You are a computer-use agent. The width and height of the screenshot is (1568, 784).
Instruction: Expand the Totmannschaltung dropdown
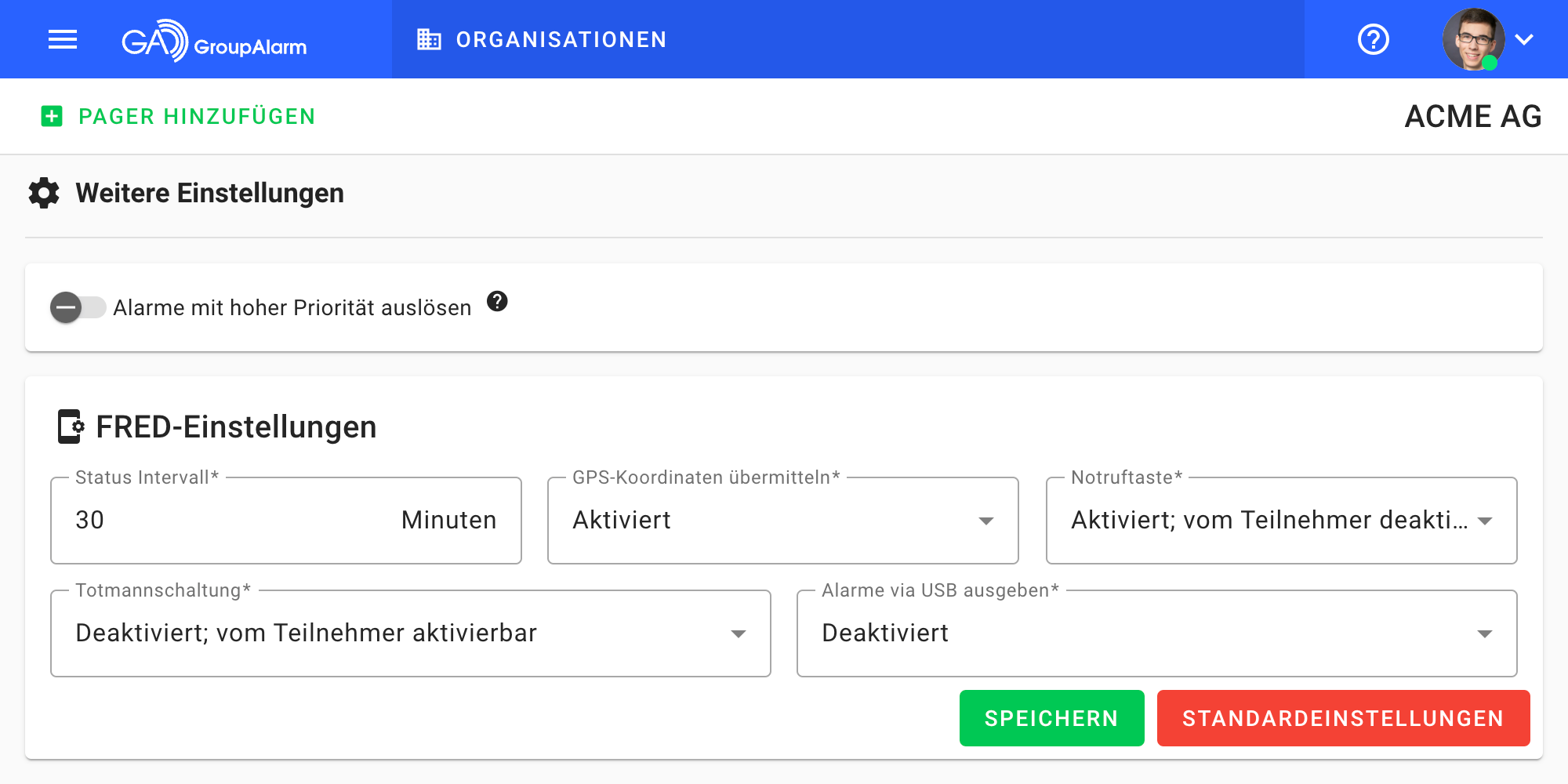coord(410,633)
